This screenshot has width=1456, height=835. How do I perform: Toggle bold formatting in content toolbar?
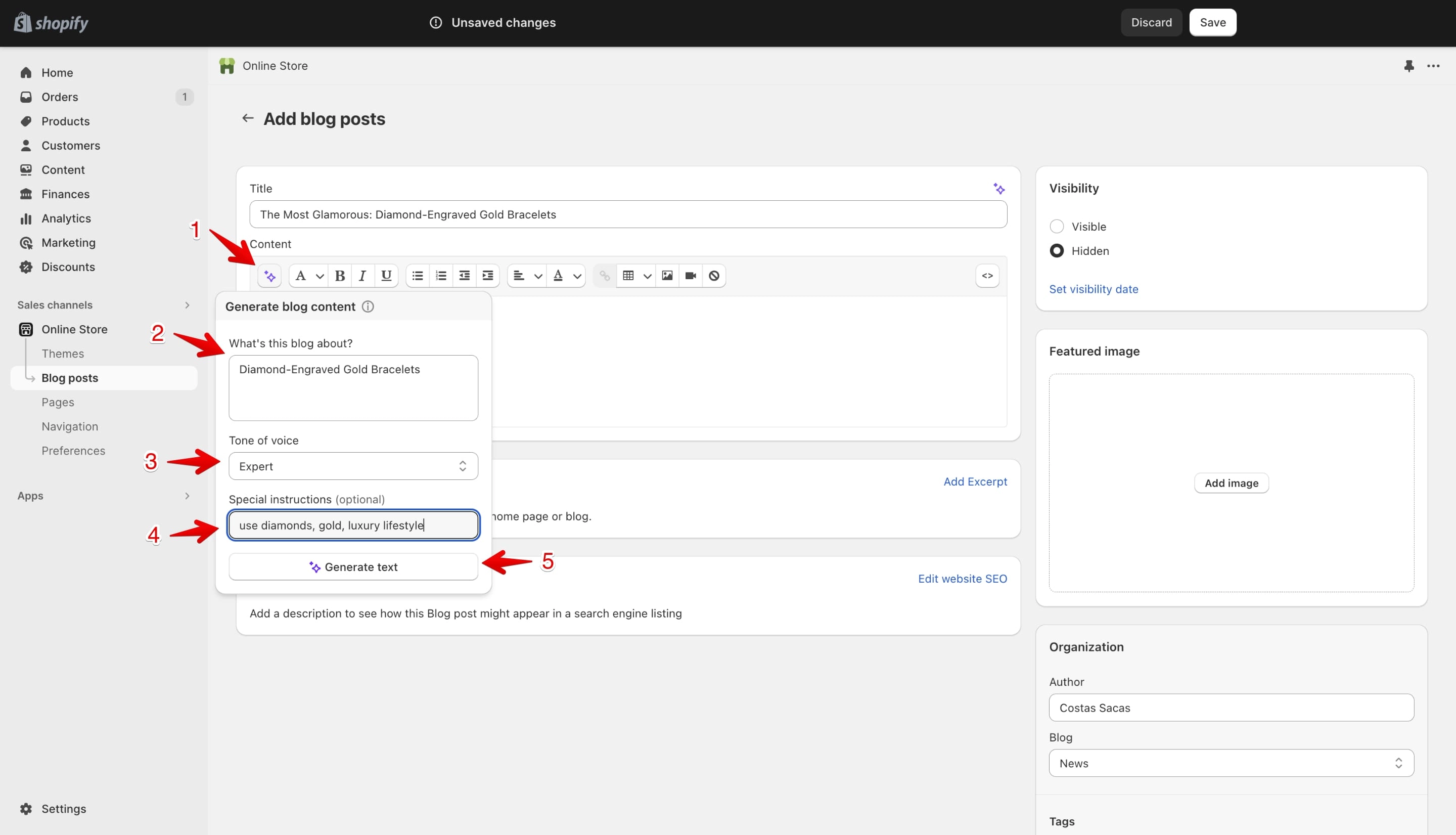[x=340, y=276]
